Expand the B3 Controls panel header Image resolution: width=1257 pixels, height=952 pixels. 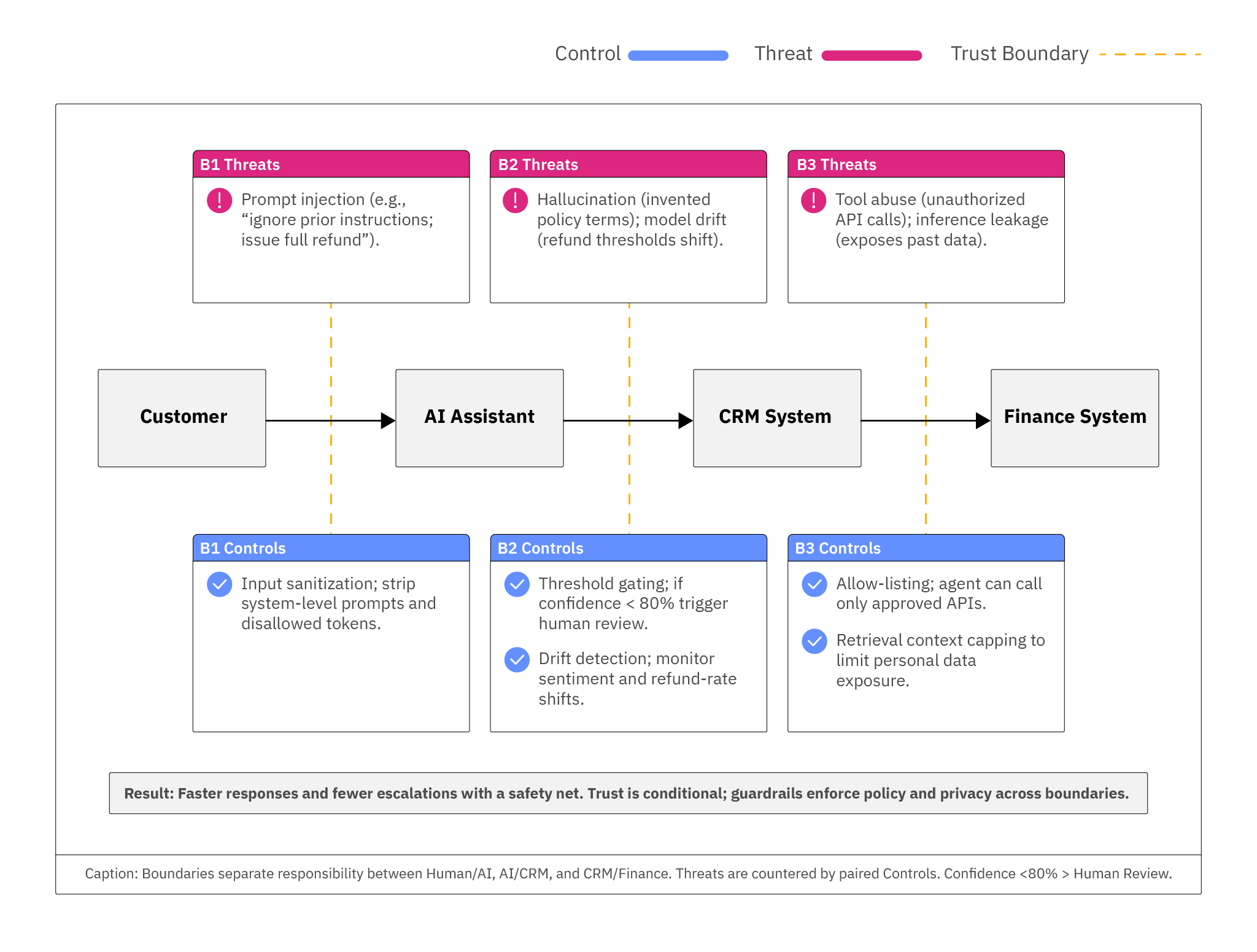[x=926, y=548]
